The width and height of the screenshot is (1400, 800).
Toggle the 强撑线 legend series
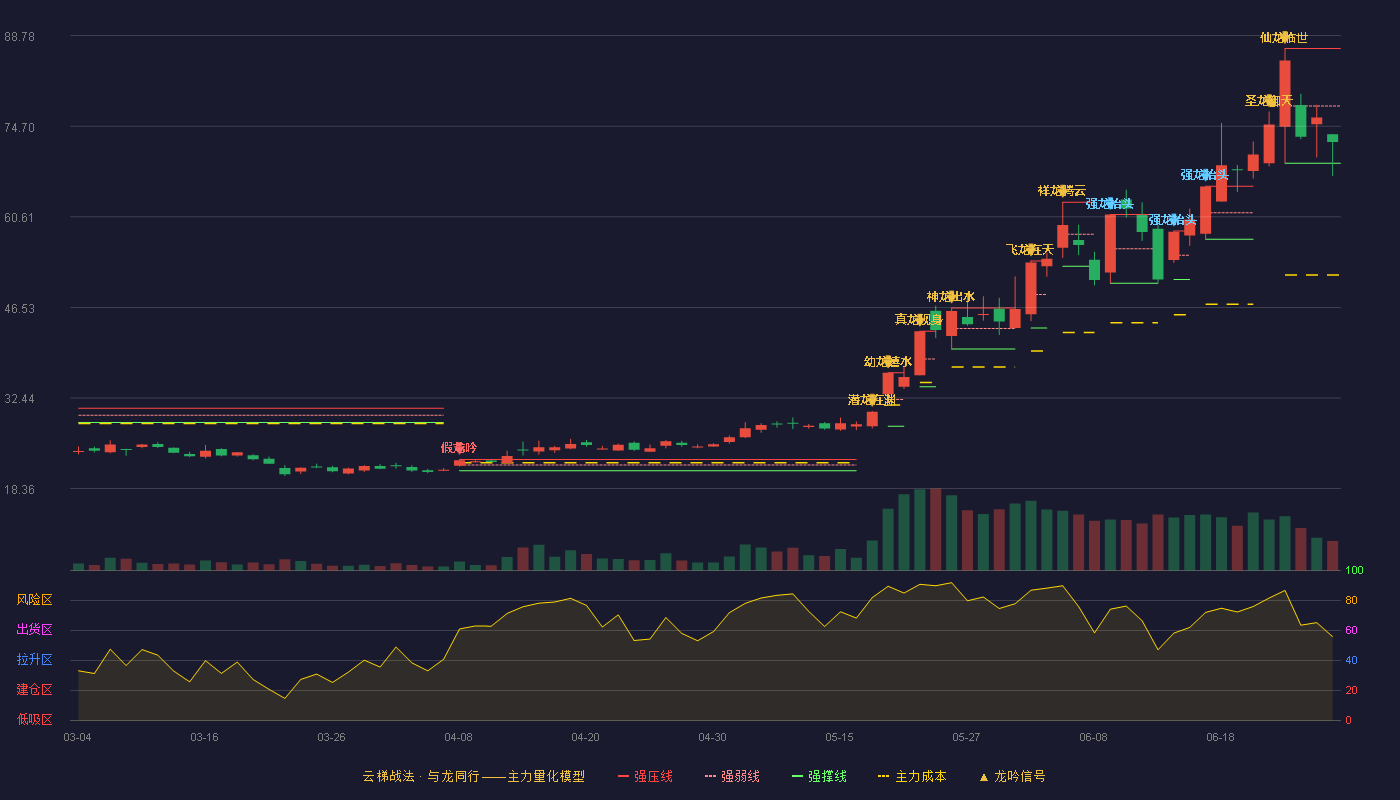819,776
